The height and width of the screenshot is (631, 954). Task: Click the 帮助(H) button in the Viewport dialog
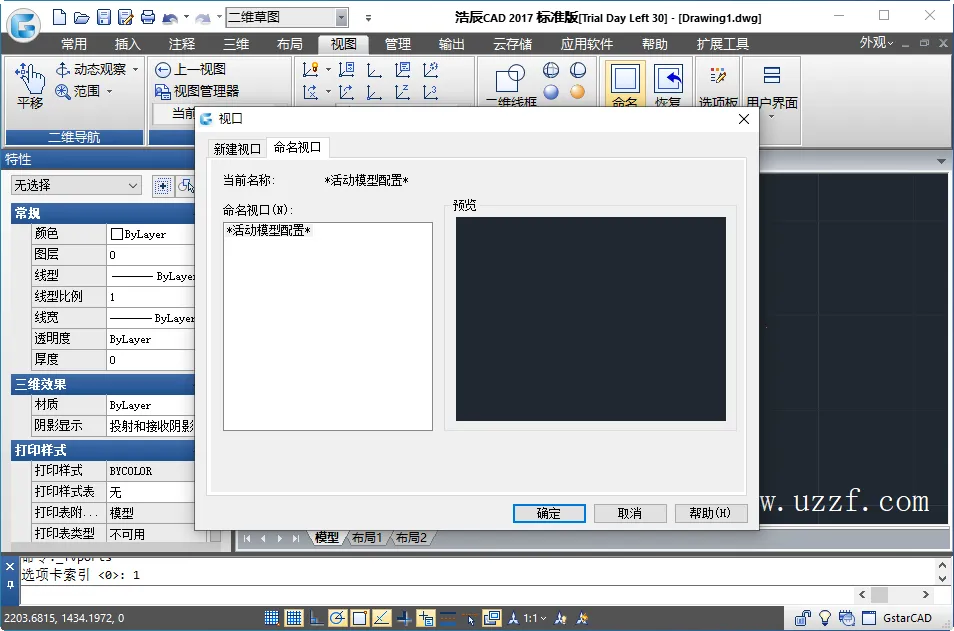pyautogui.click(x=711, y=512)
